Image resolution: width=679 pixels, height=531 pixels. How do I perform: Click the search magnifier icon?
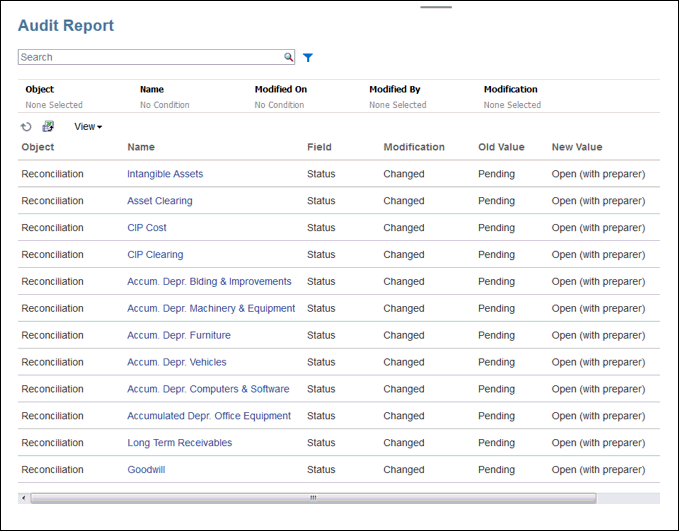[288, 58]
